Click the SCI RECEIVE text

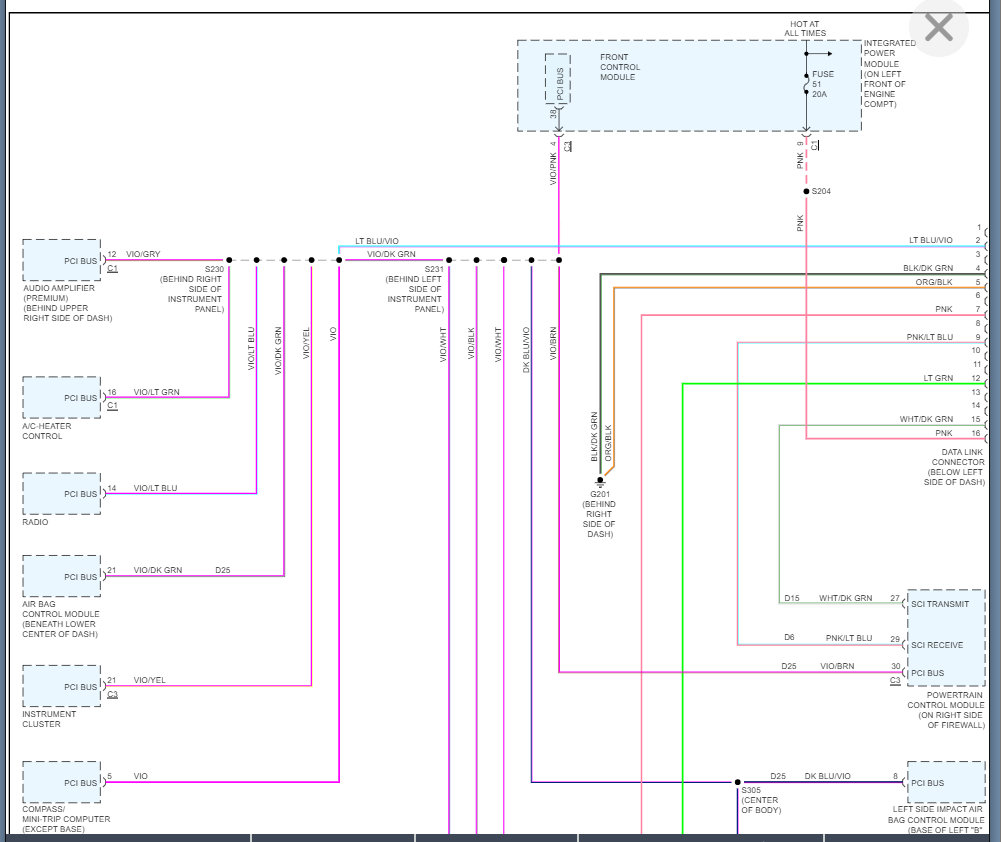(x=937, y=645)
